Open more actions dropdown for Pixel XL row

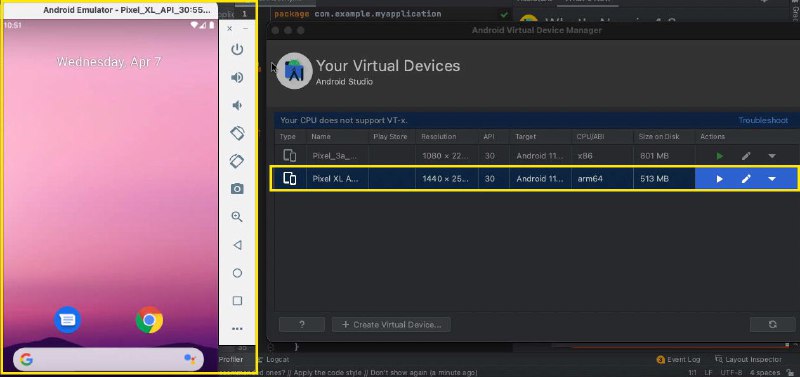(x=772, y=179)
